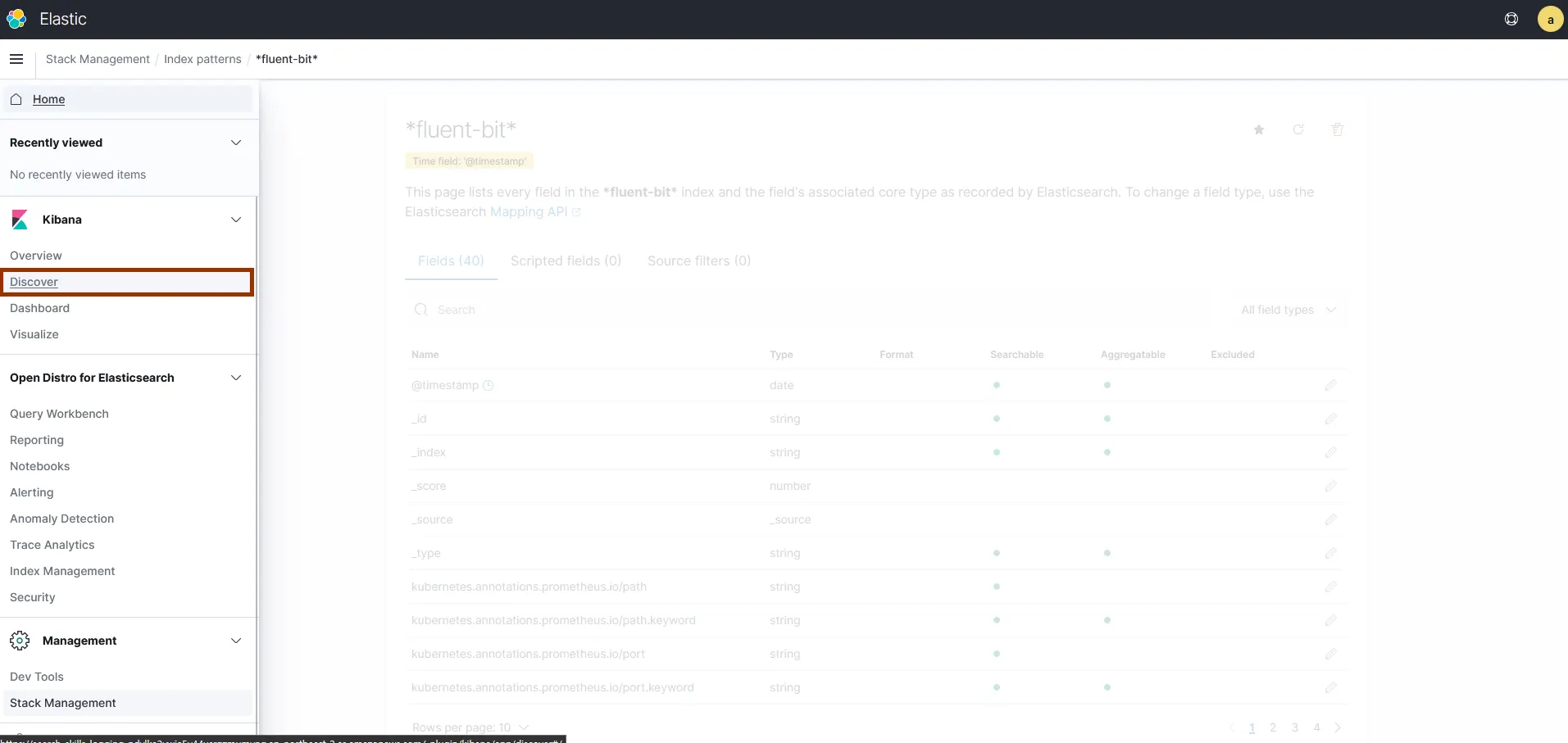Open Visualize in the Kibana menu
The height and width of the screenshot is (743, 1568).
tap(34, 334)
